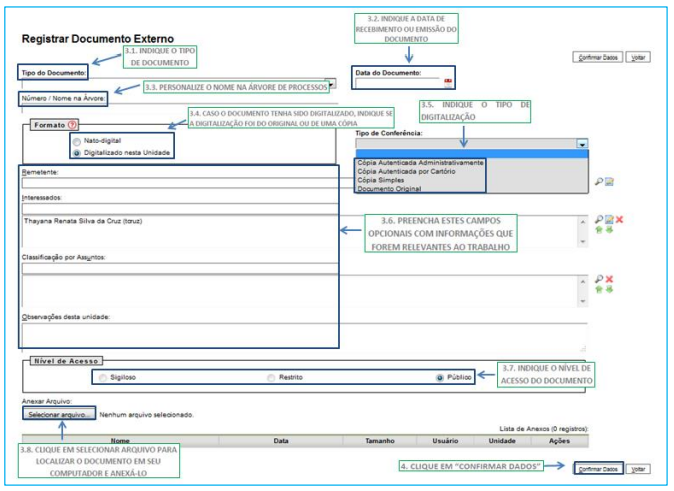Click magnifier icon next to Classificação por Assuntos
The height and width of the screenshot is (491, 674).
point(598,279)
